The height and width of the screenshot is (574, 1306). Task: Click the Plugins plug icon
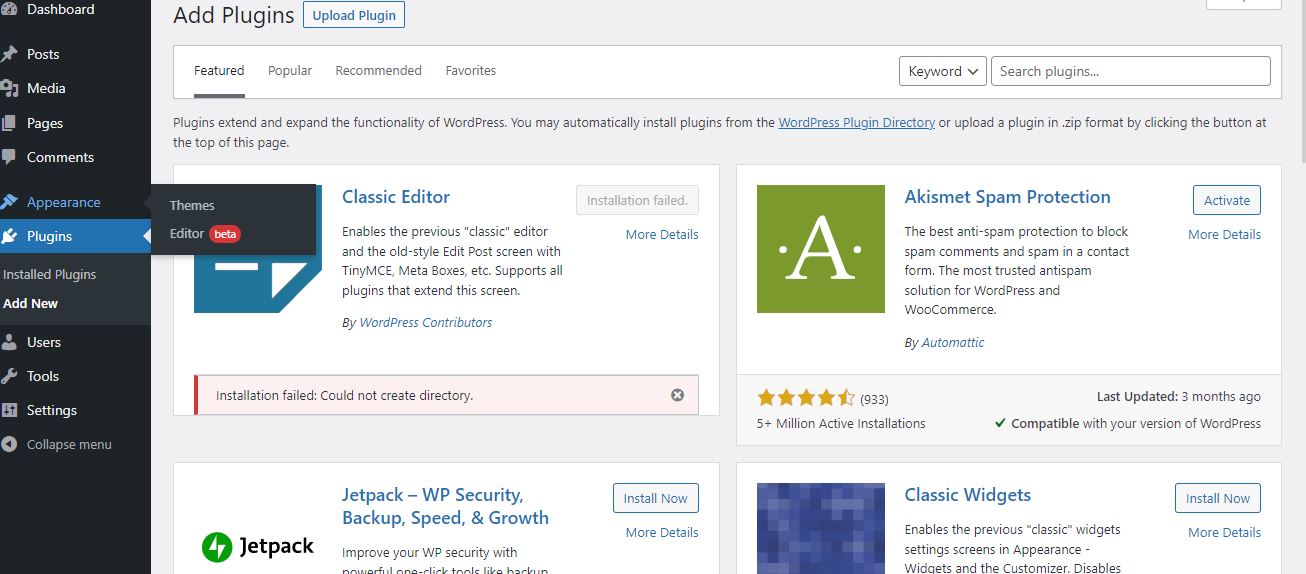[x=9, y=236]
